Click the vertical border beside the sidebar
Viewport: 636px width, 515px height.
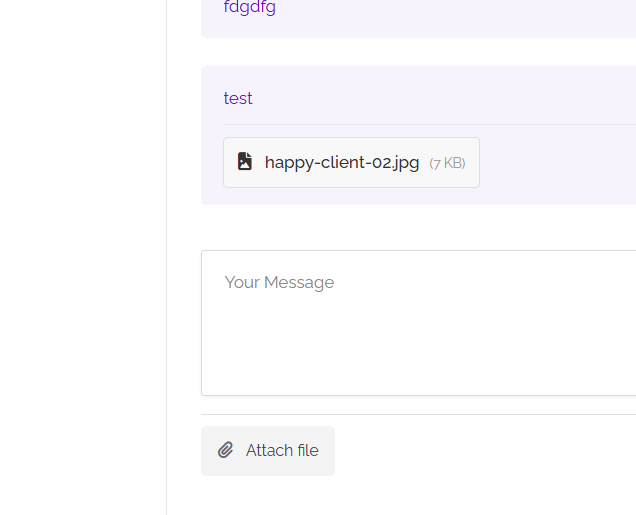(x=166, y=258)
